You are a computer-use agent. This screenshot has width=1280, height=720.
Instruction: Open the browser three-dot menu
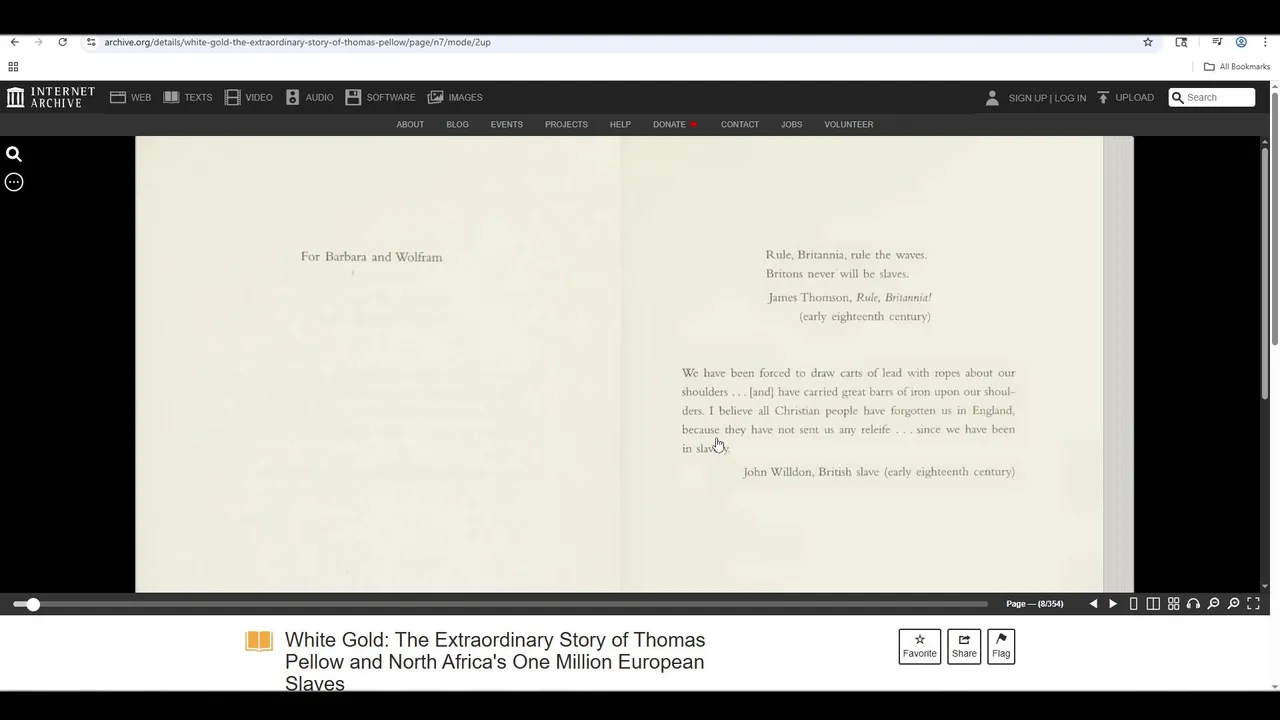tap(1265, 42)
